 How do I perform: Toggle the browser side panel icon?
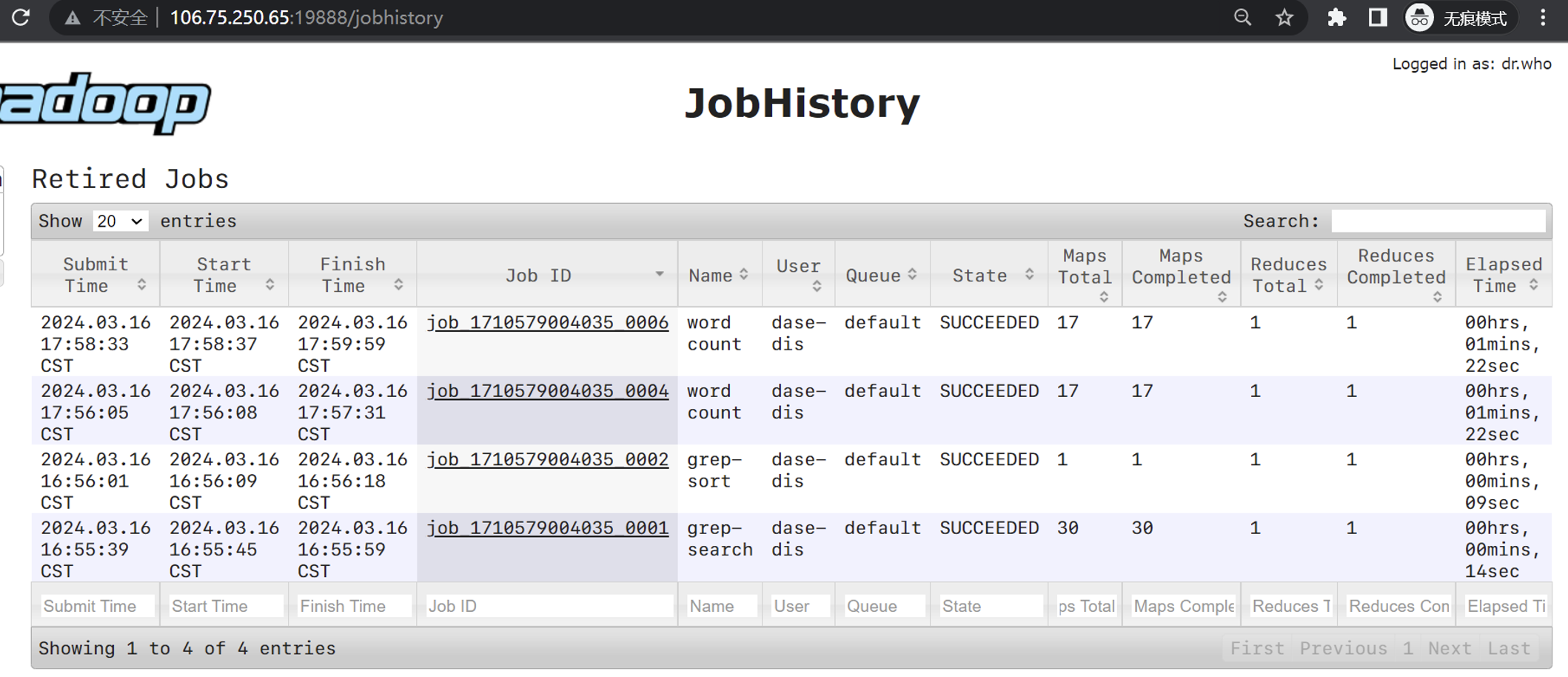1377,18
